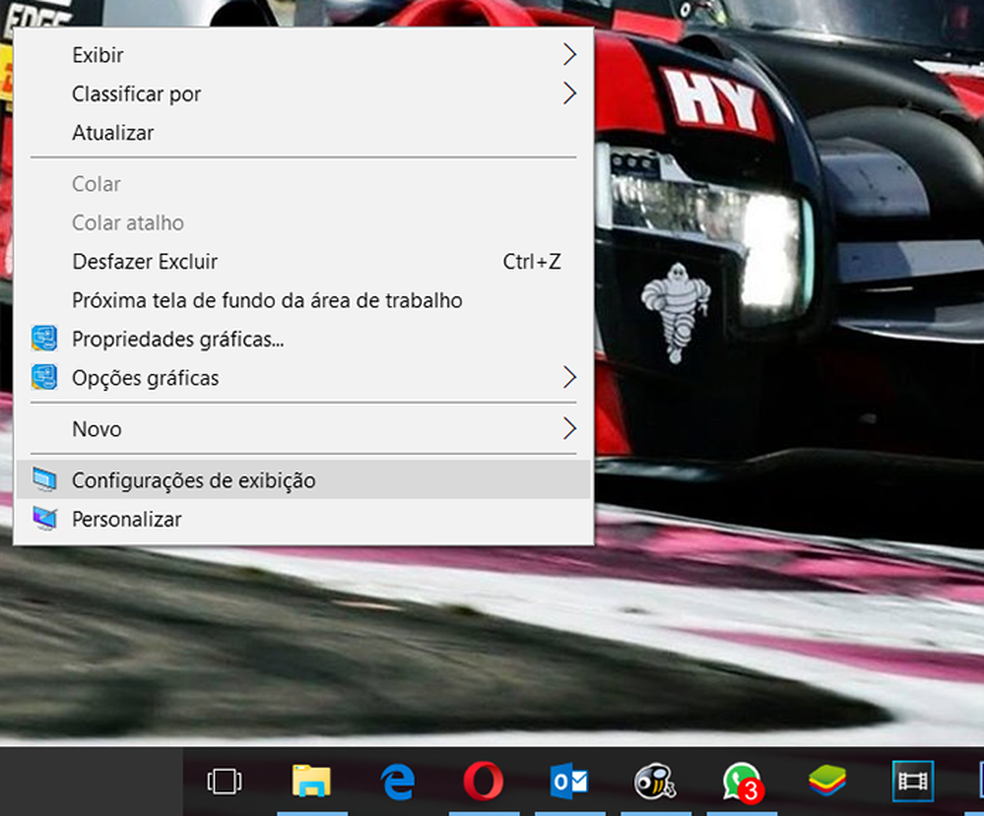The image size is (984, 816).
Task: Open the Novo submenu
Action: (x=304, y=429)
